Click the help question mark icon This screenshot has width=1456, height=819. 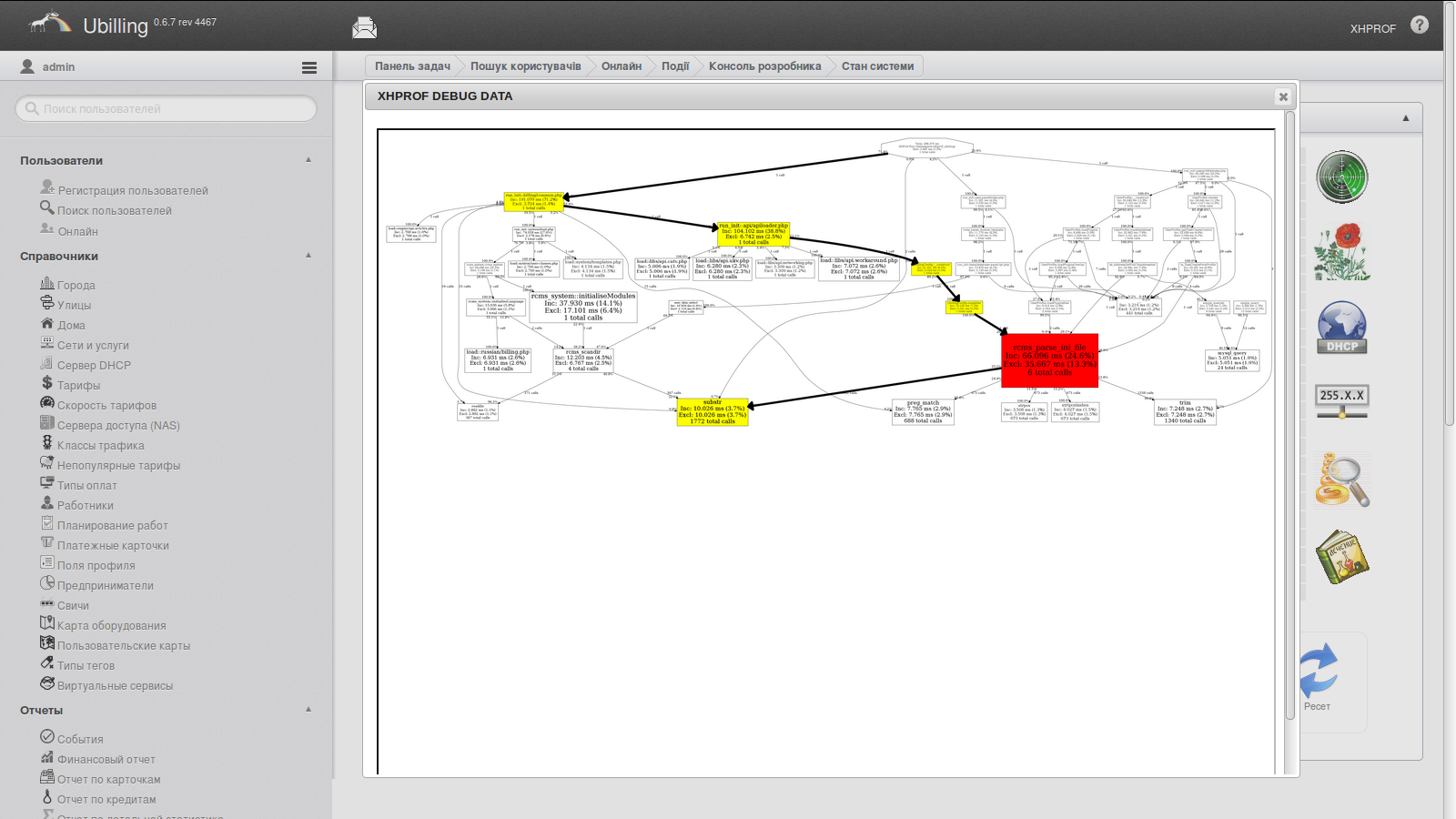coord(1420,25)
